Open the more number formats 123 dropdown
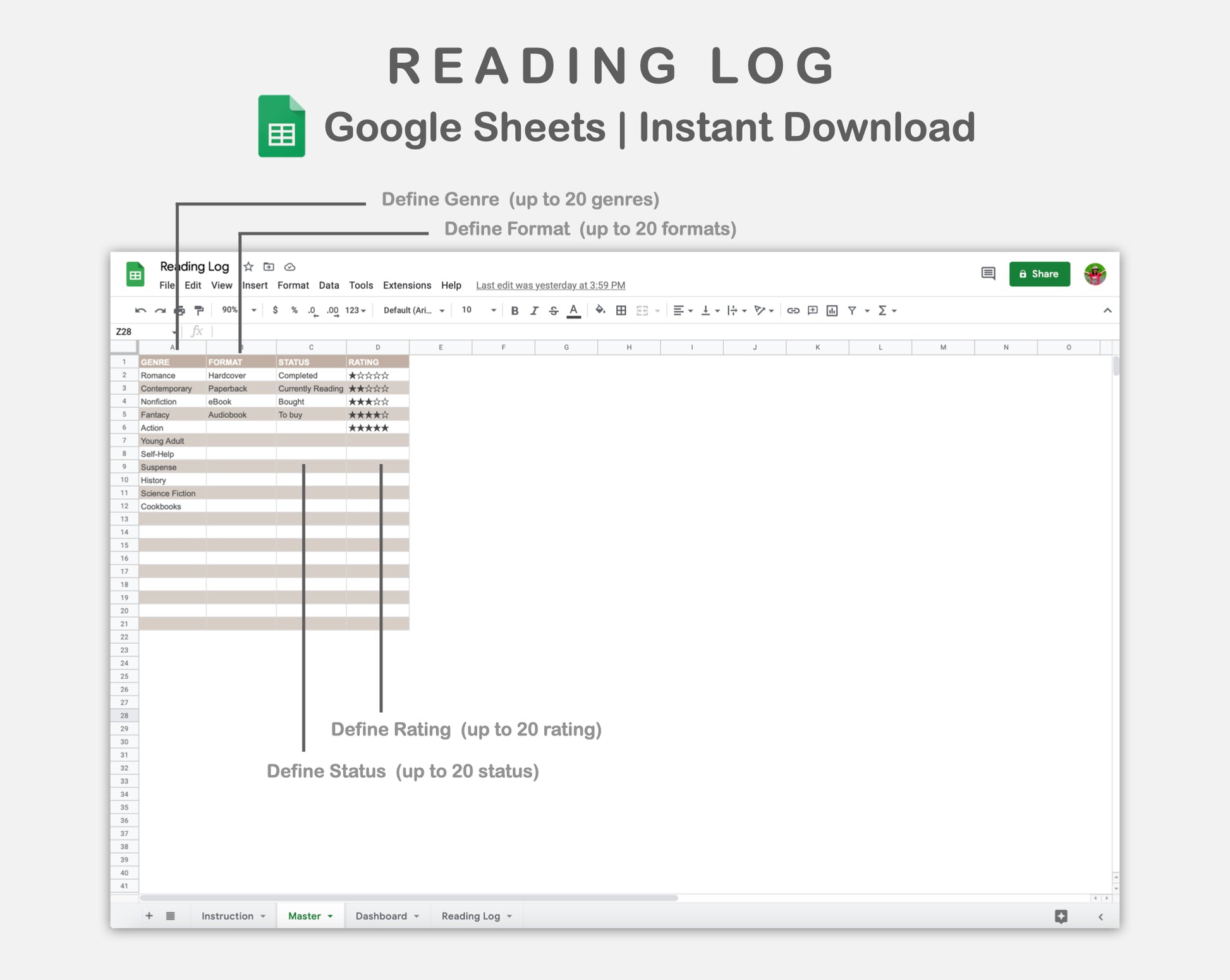This screenshot has height=980, width=1230. (355, 310)
